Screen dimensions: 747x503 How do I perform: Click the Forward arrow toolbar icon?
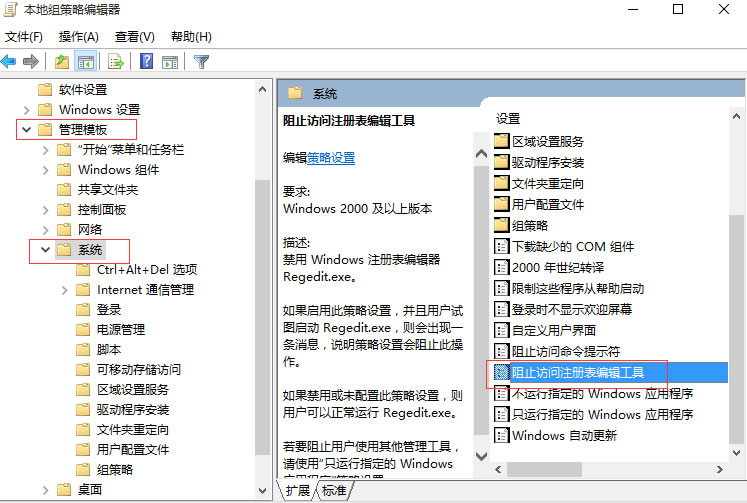pos(31,62)
